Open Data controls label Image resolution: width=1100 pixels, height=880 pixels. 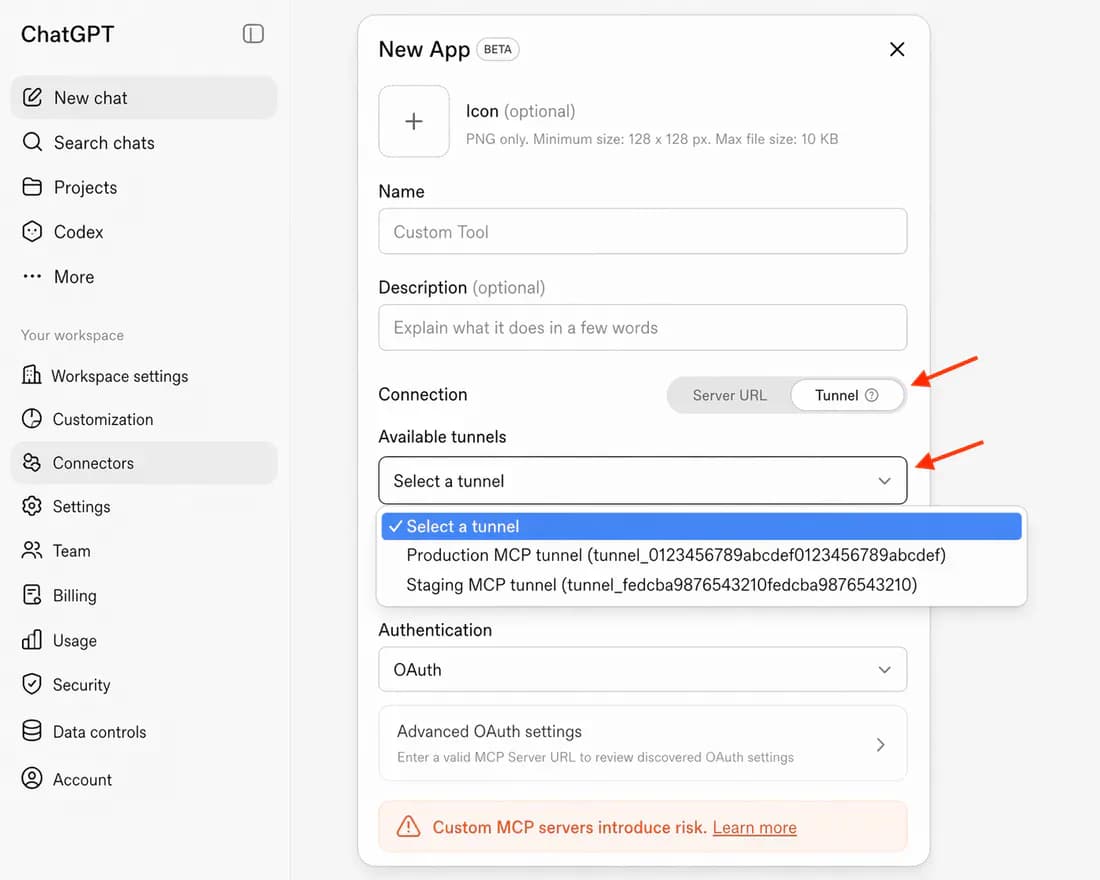100,732
